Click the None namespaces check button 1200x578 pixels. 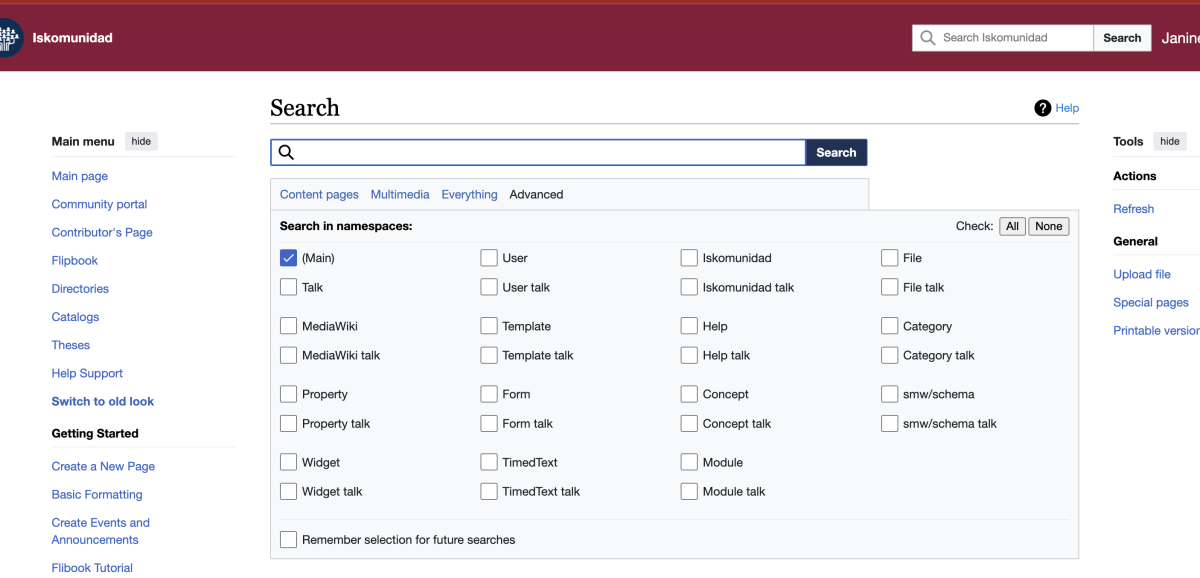[x=1048, y=226]
